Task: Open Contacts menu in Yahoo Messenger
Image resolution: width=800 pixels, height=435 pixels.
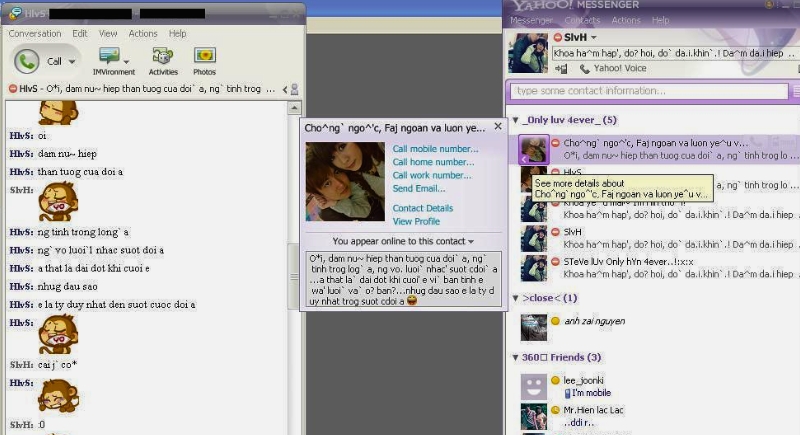Action: click(x=582, y=20)
